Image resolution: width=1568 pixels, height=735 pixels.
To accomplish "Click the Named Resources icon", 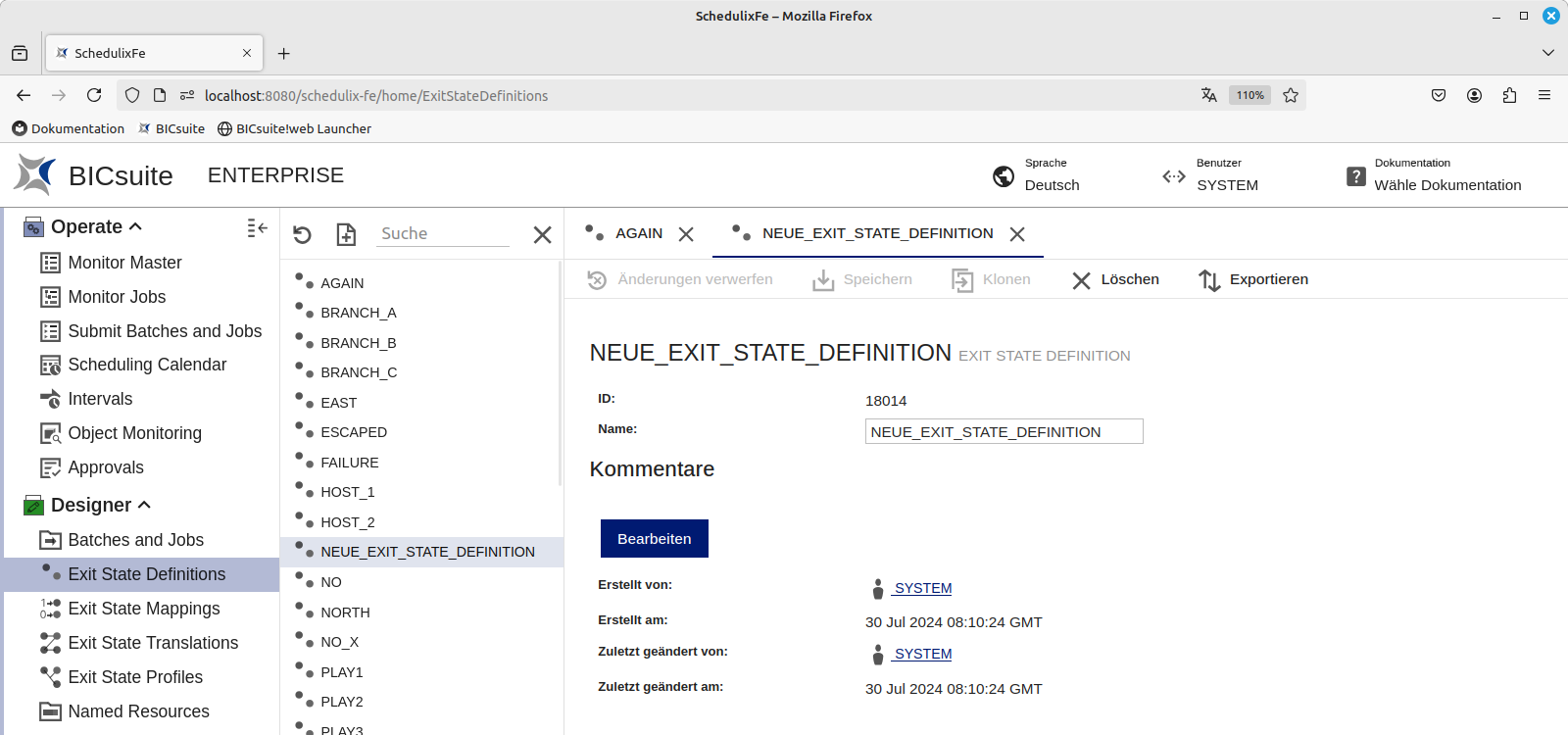I will click(x=50, y=711).
